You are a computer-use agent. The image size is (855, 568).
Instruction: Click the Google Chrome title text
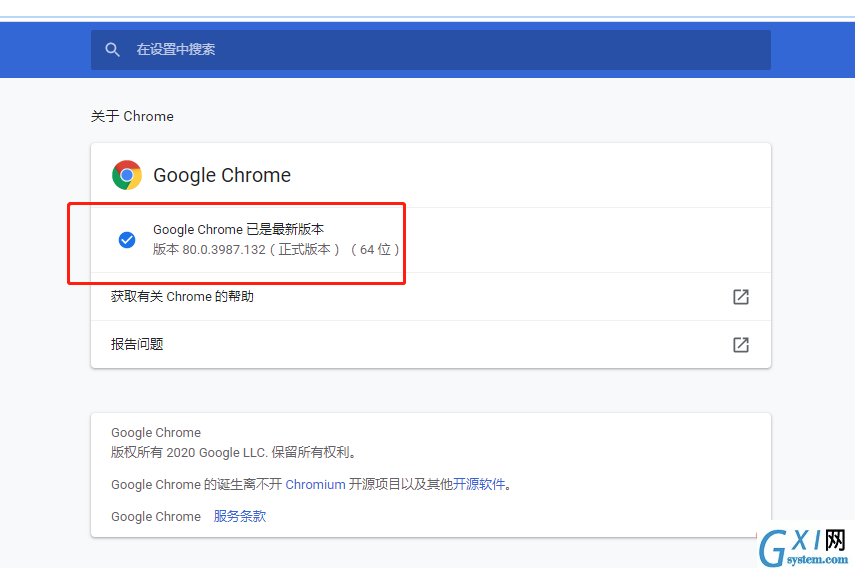(x=222, y=175)
